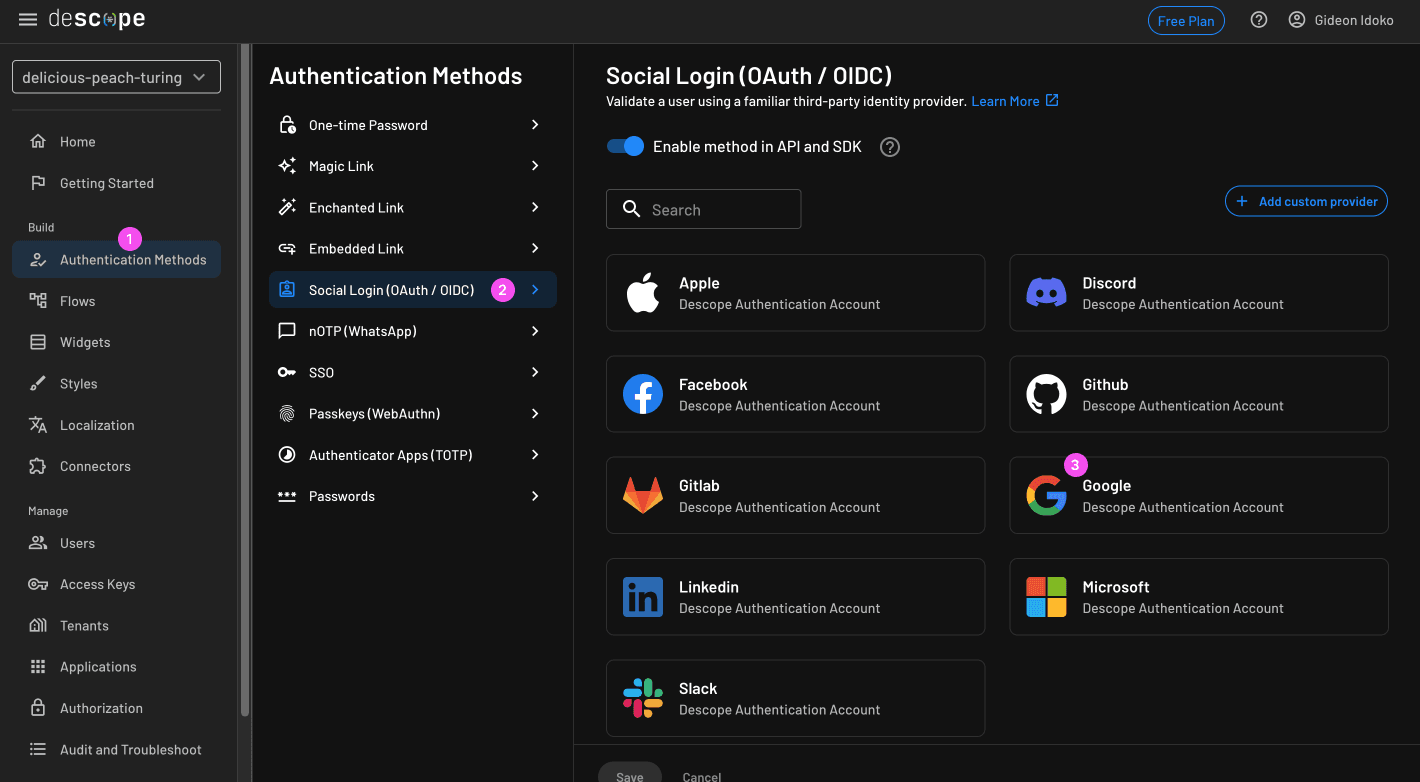Open the Learn More link
1420x782 pixels.
(1015, 101)
